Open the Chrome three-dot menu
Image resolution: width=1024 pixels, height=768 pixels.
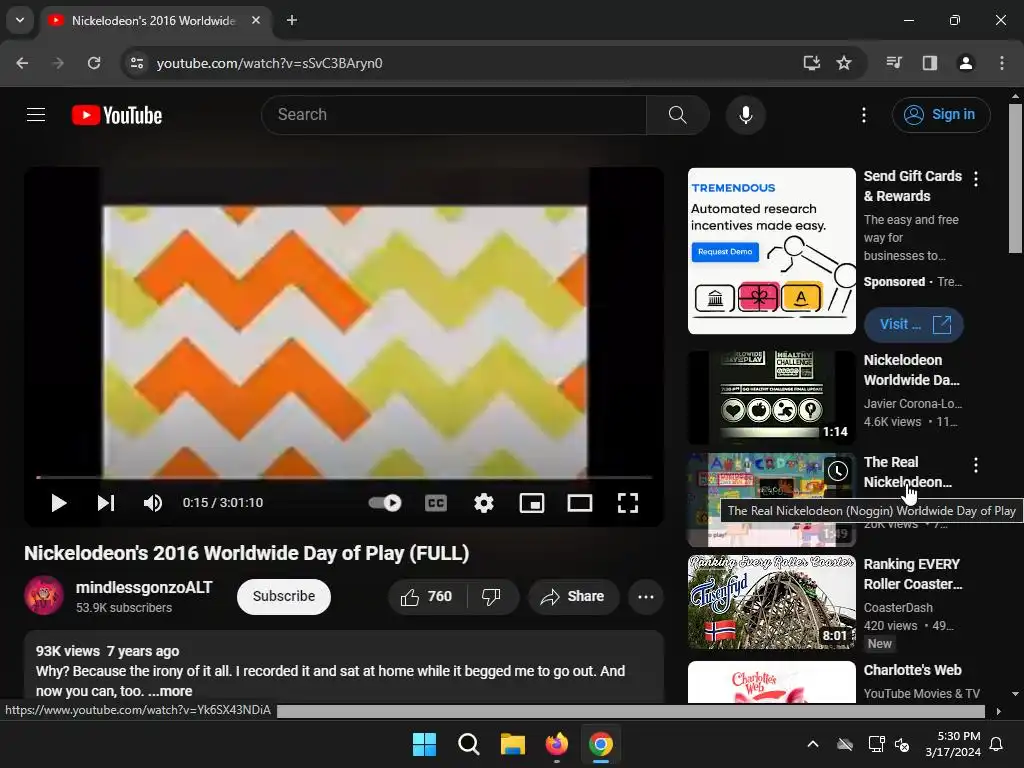tap(1002, 63)
